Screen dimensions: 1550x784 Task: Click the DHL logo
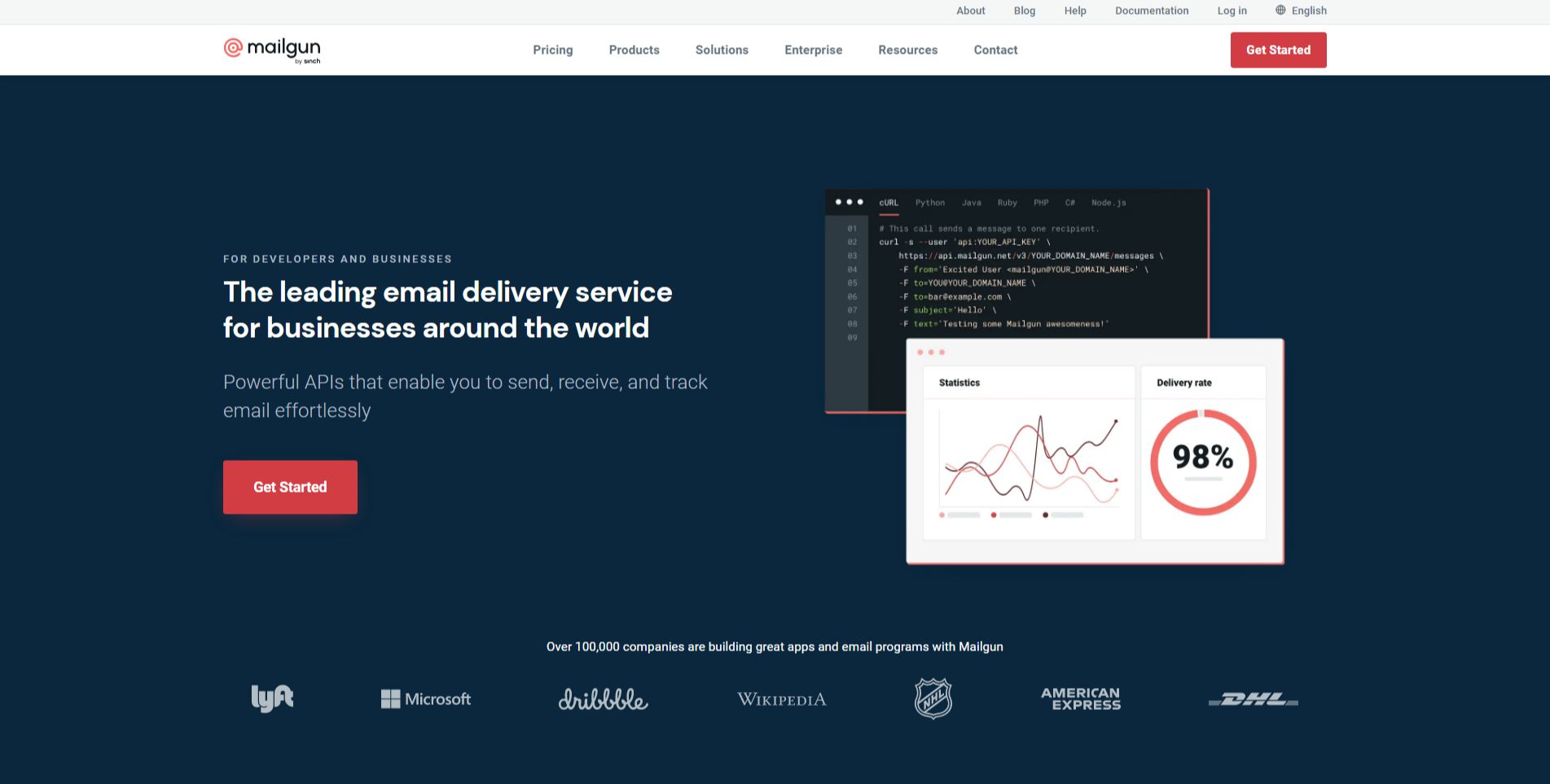(1254, 699)
